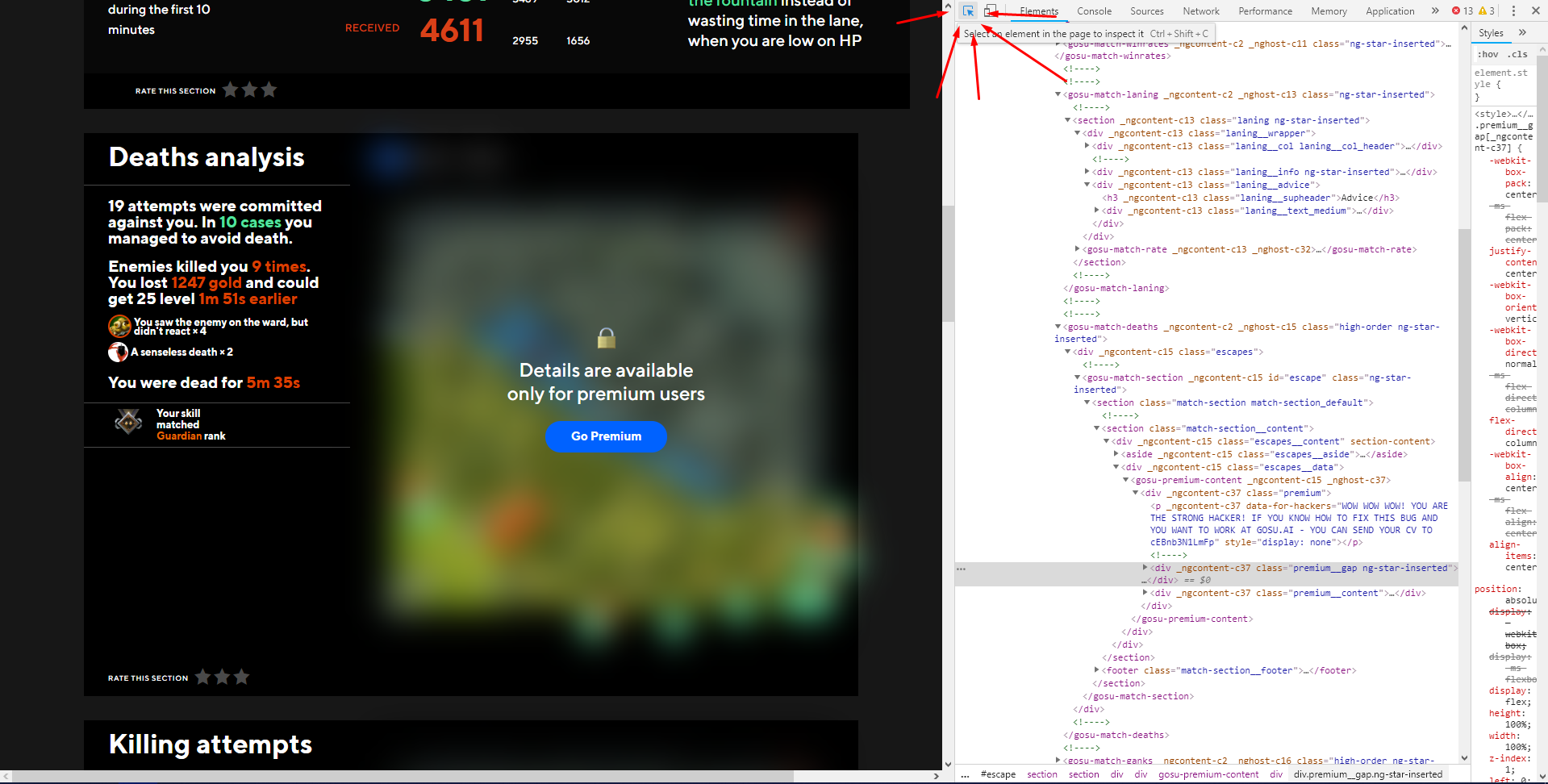
Task: Give the laning section three stars
Action: tap(269, 90)
